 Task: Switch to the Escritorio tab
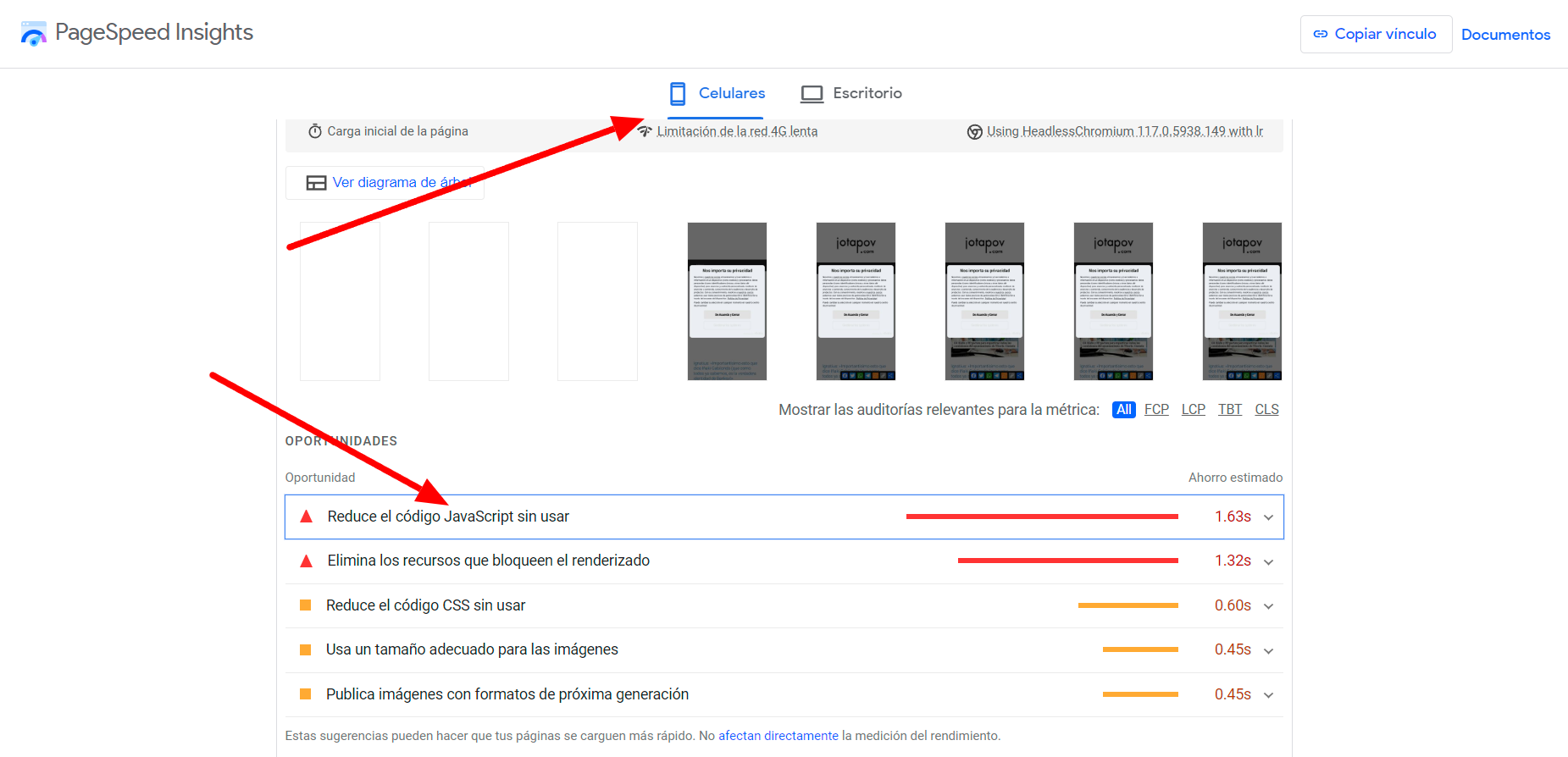[x=851, y=93]
